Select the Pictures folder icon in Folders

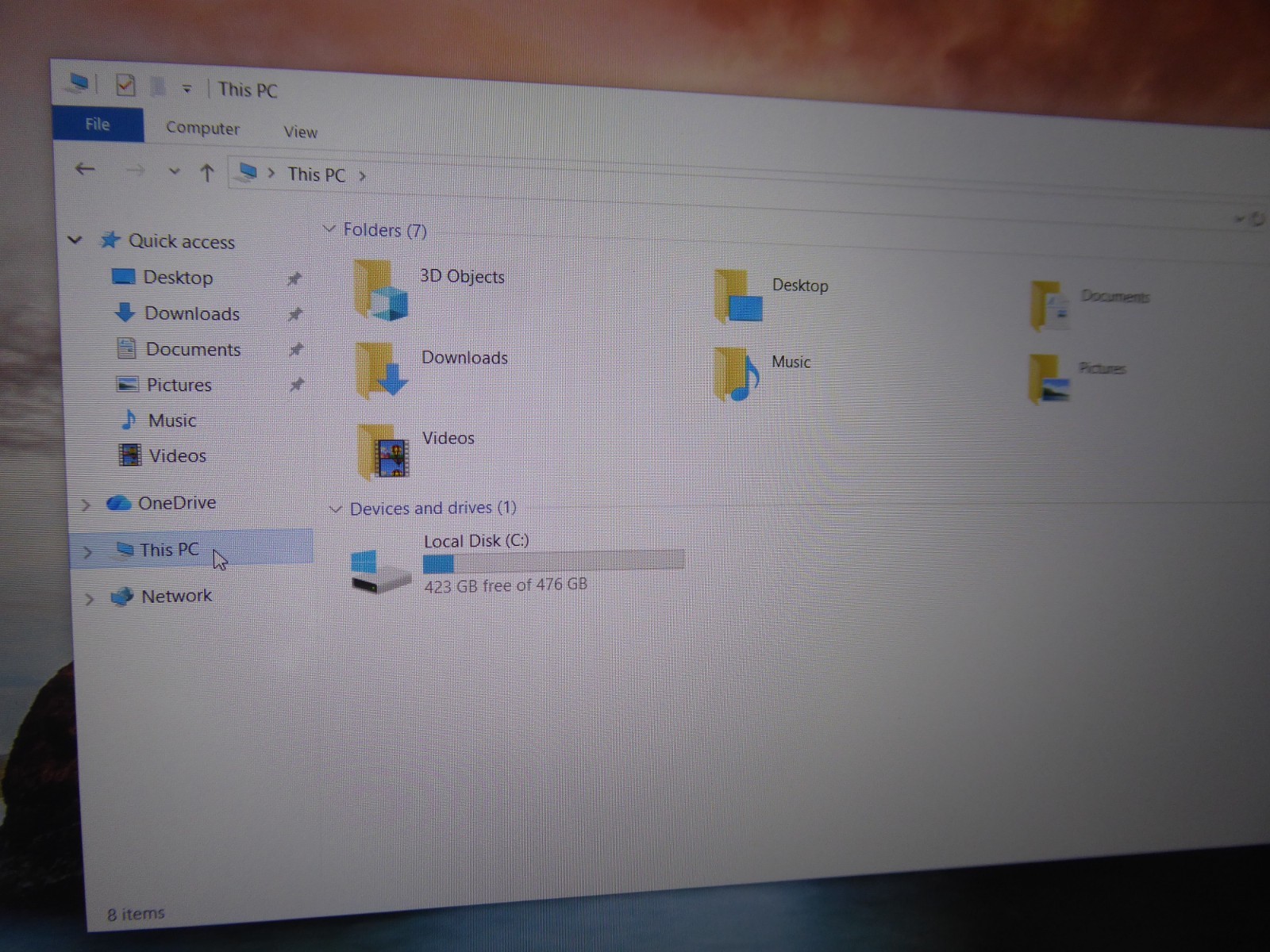(x=1049, y=378)
